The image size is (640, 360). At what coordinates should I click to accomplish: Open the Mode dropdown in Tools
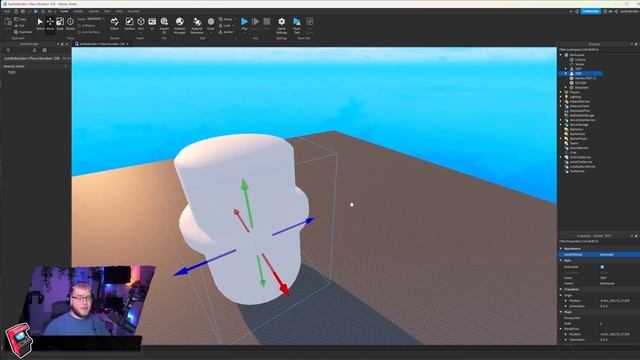click(x=96, y=19)
